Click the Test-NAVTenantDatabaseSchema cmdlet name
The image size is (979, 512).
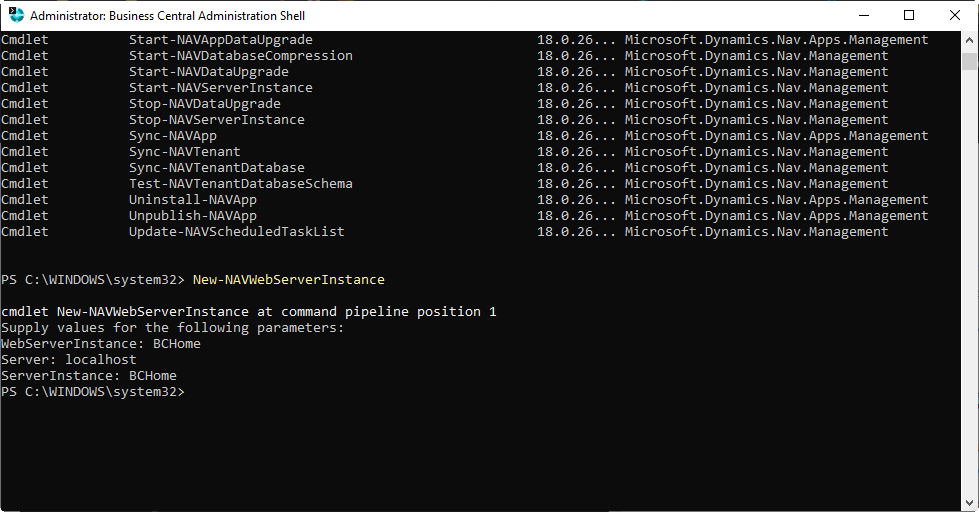click(240, 184)
